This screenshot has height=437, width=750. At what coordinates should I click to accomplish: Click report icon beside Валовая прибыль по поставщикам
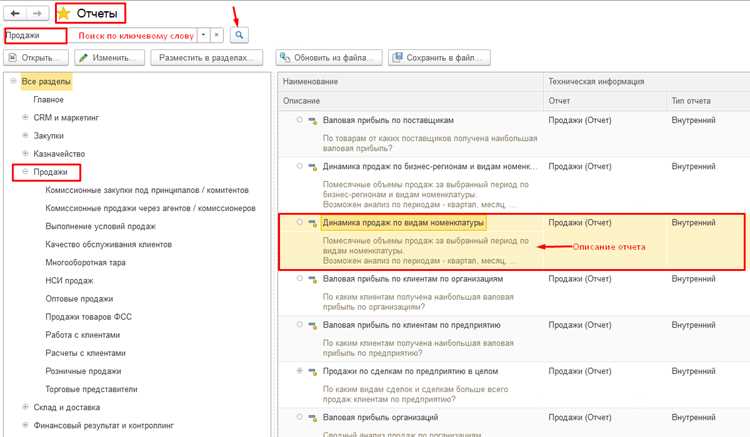(x=313, y=120)
